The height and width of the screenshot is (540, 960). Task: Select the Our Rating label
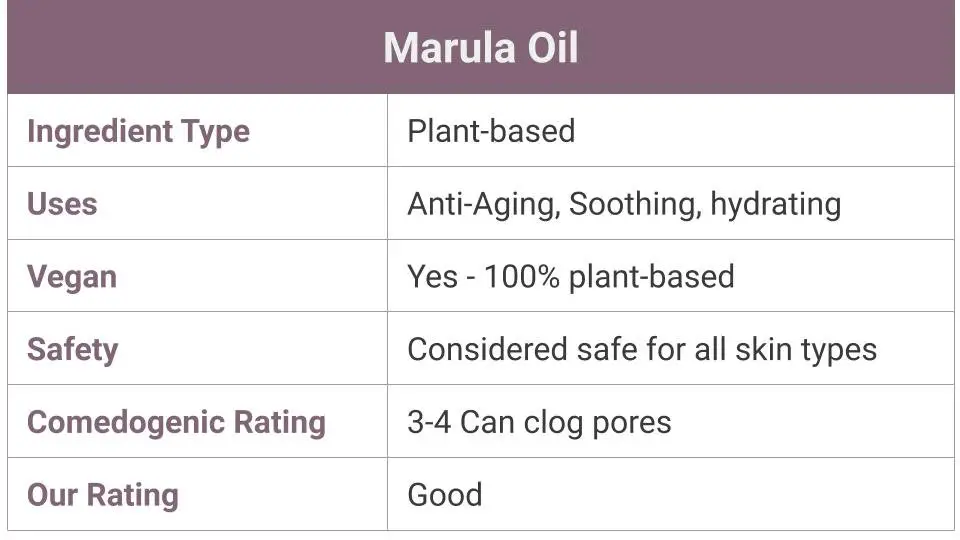(103, 495)
